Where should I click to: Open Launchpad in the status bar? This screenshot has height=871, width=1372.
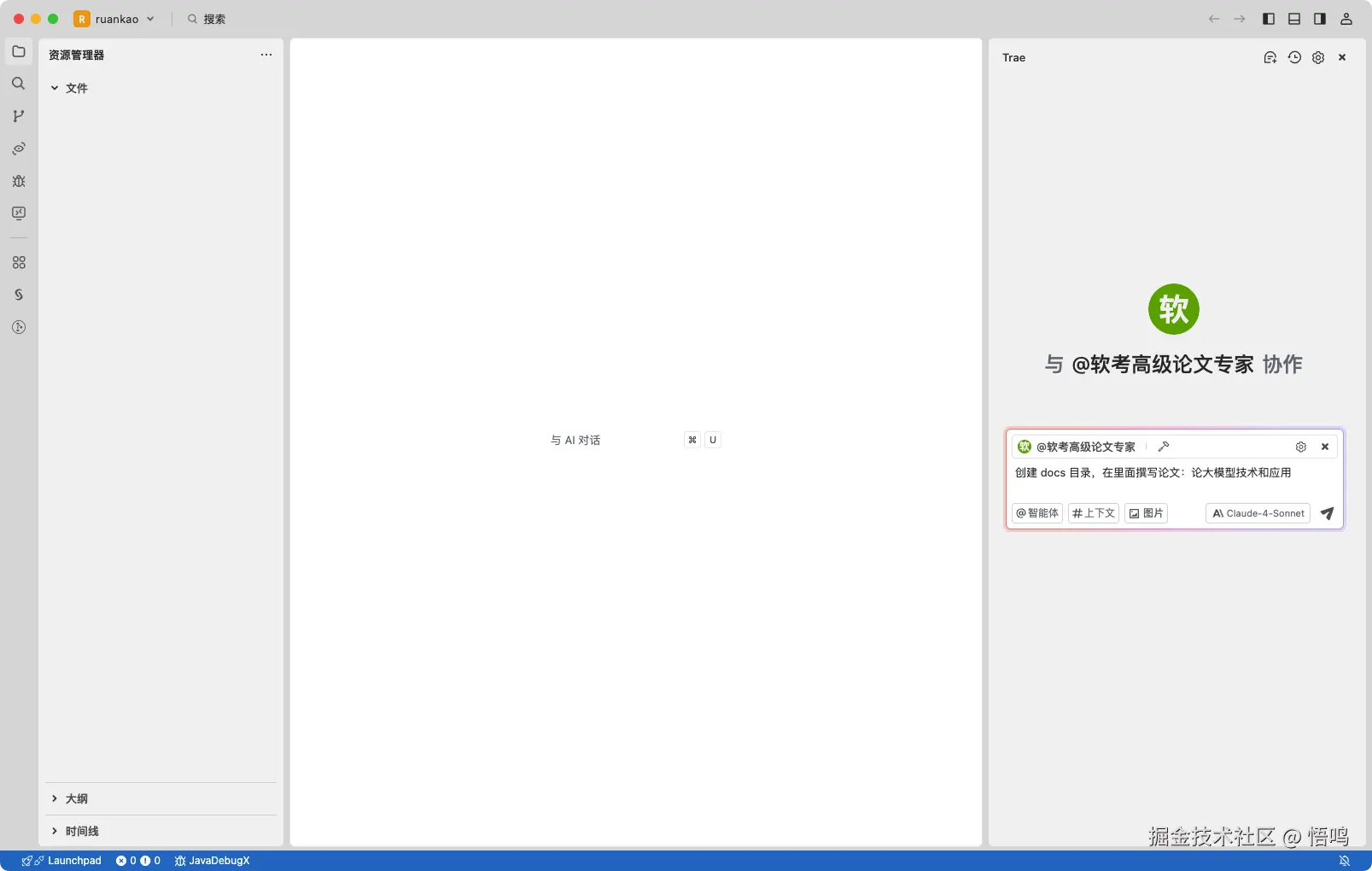61,861
